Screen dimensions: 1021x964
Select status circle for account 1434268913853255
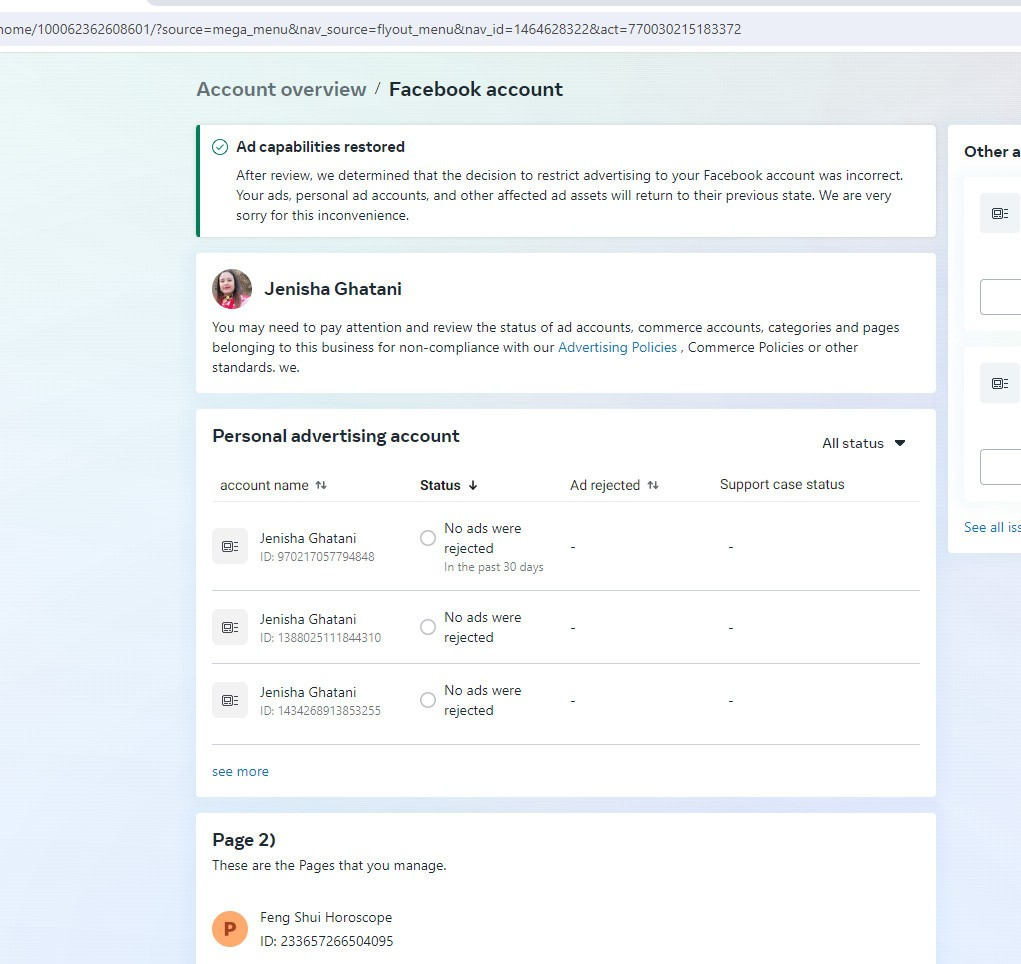click(428, 700)
